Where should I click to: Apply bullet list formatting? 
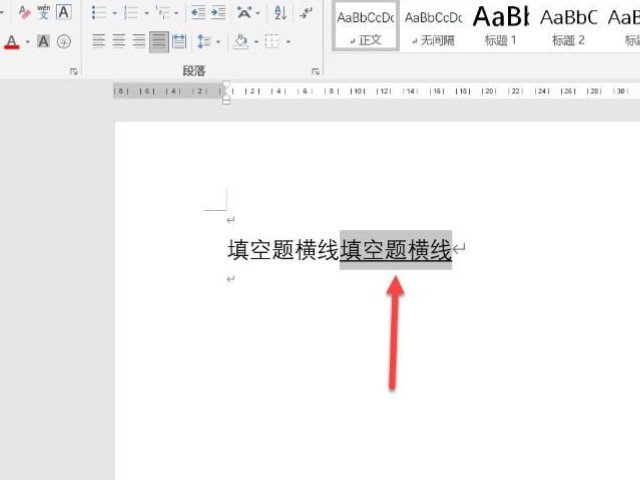pos(99,13)
